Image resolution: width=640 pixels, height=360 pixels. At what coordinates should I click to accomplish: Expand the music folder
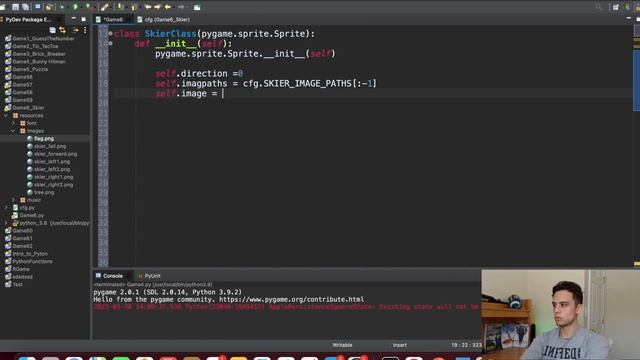tap(13, 200)
